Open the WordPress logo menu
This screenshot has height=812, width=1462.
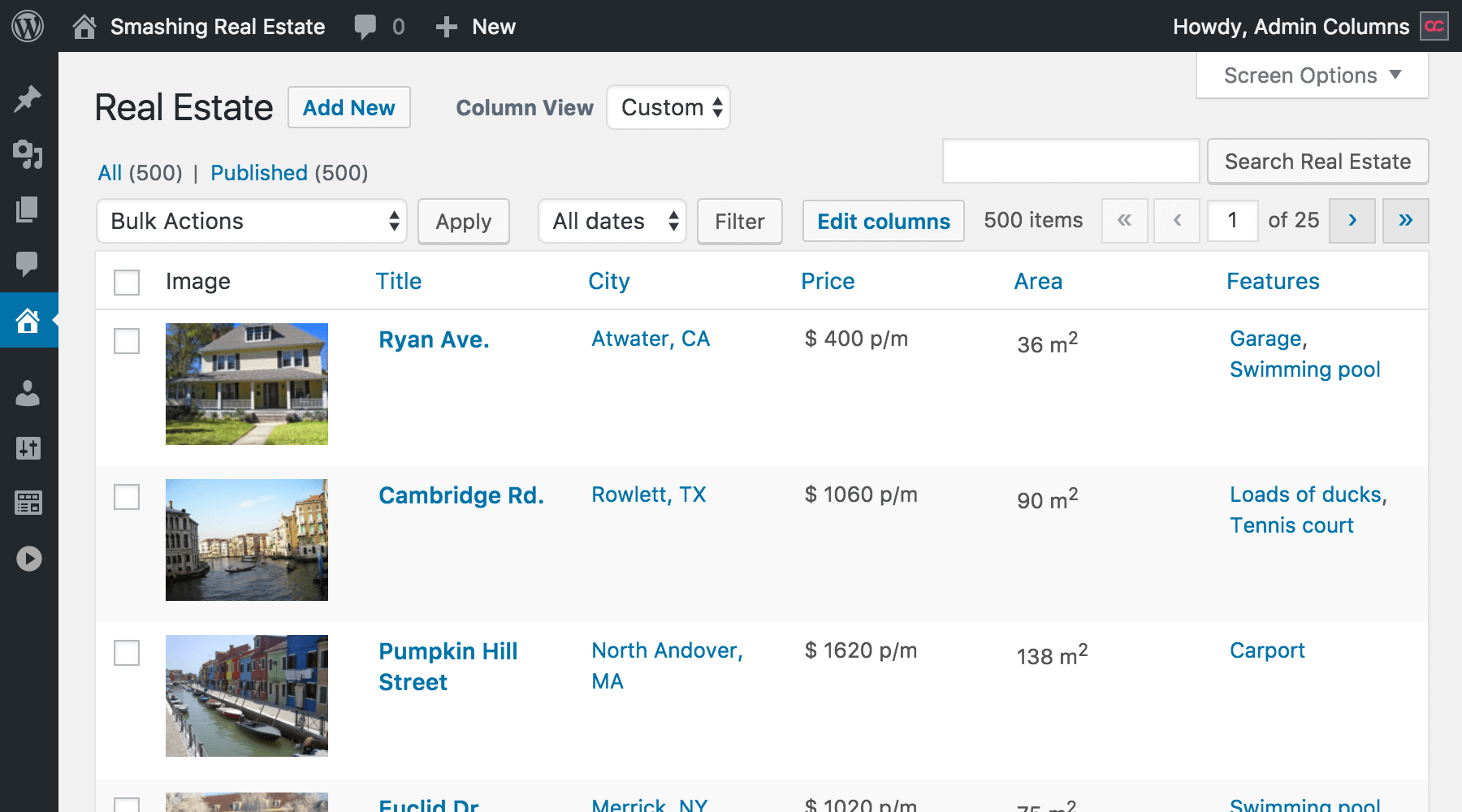pyautogui.click(x=28, y=26)
